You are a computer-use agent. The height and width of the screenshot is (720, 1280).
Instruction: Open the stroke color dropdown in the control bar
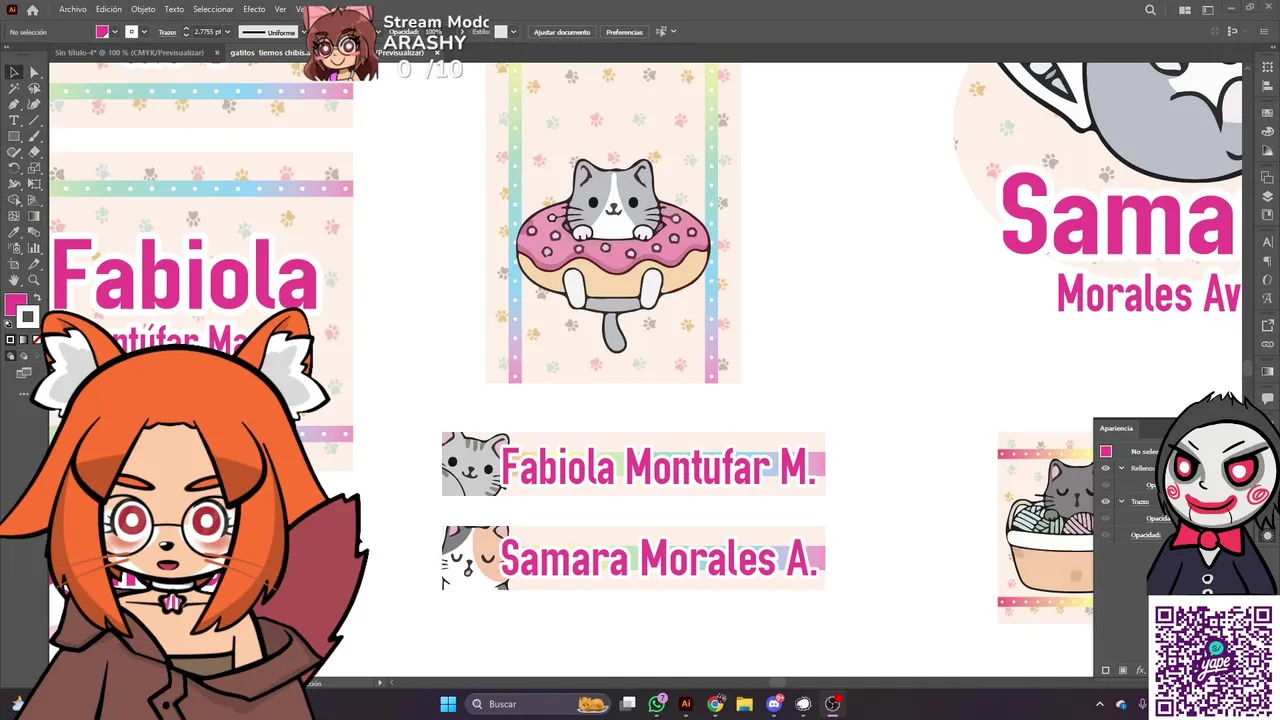pos(144,32)
